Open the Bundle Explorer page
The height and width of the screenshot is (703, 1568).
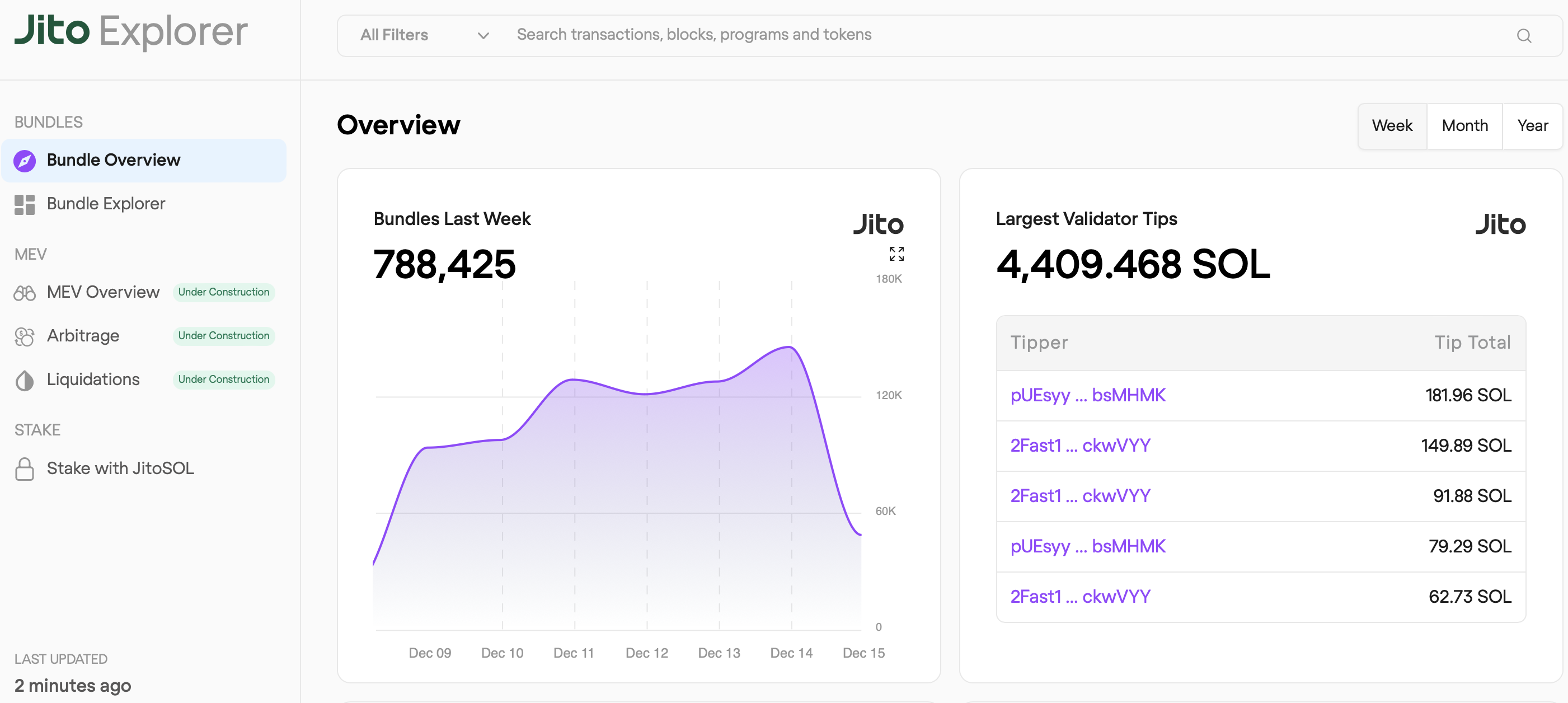point(106,204)
